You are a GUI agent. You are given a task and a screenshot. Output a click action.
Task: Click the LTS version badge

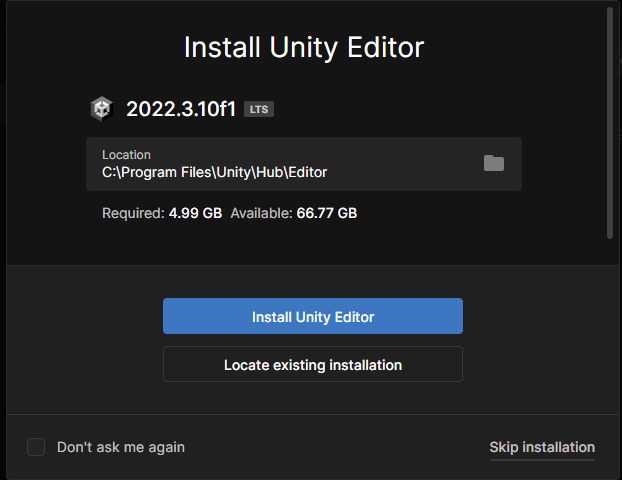pyautogui.click(x=259, y=109)
